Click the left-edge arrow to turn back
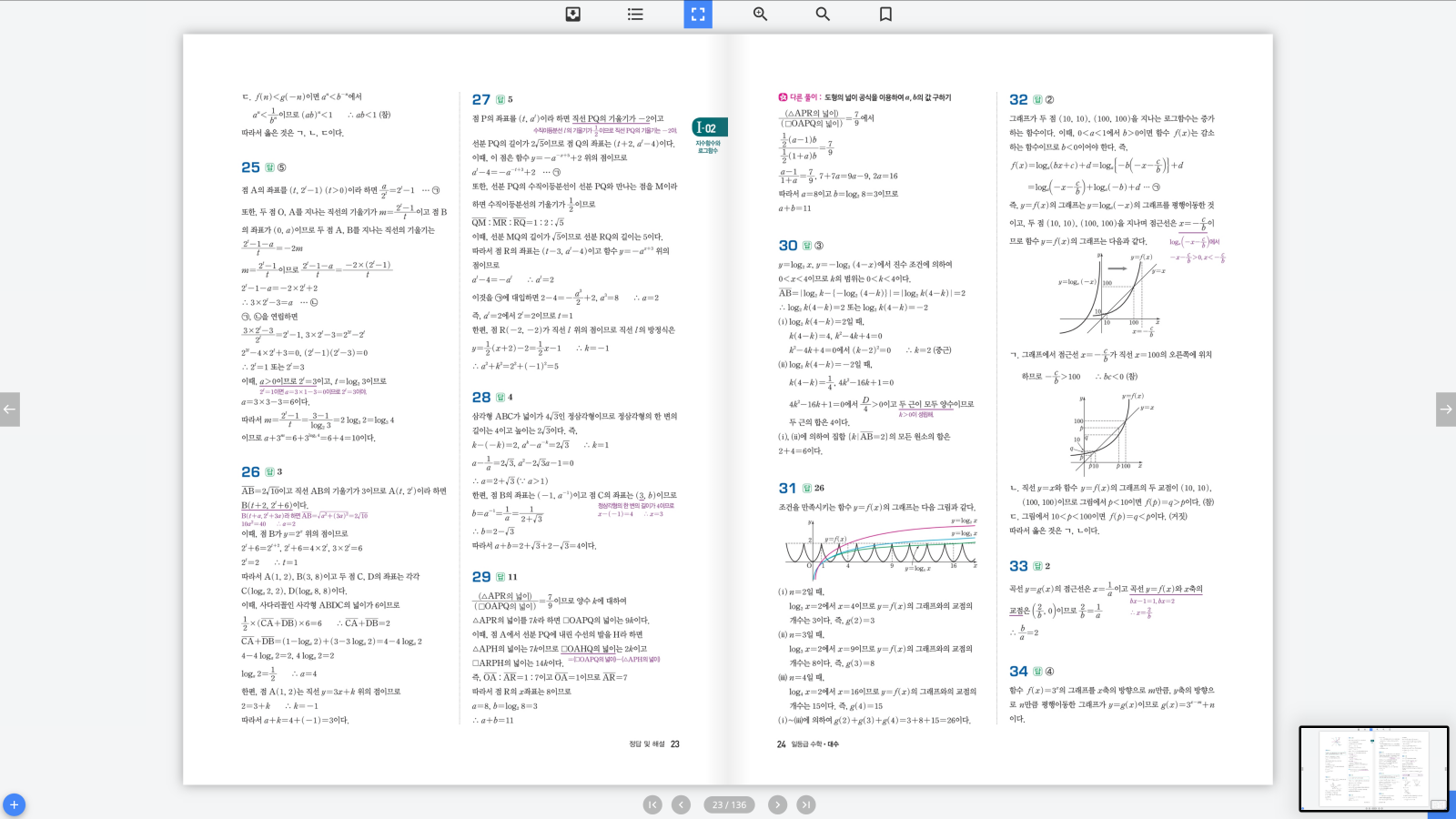Screen dimensions: 1456x819 (10, 409)
